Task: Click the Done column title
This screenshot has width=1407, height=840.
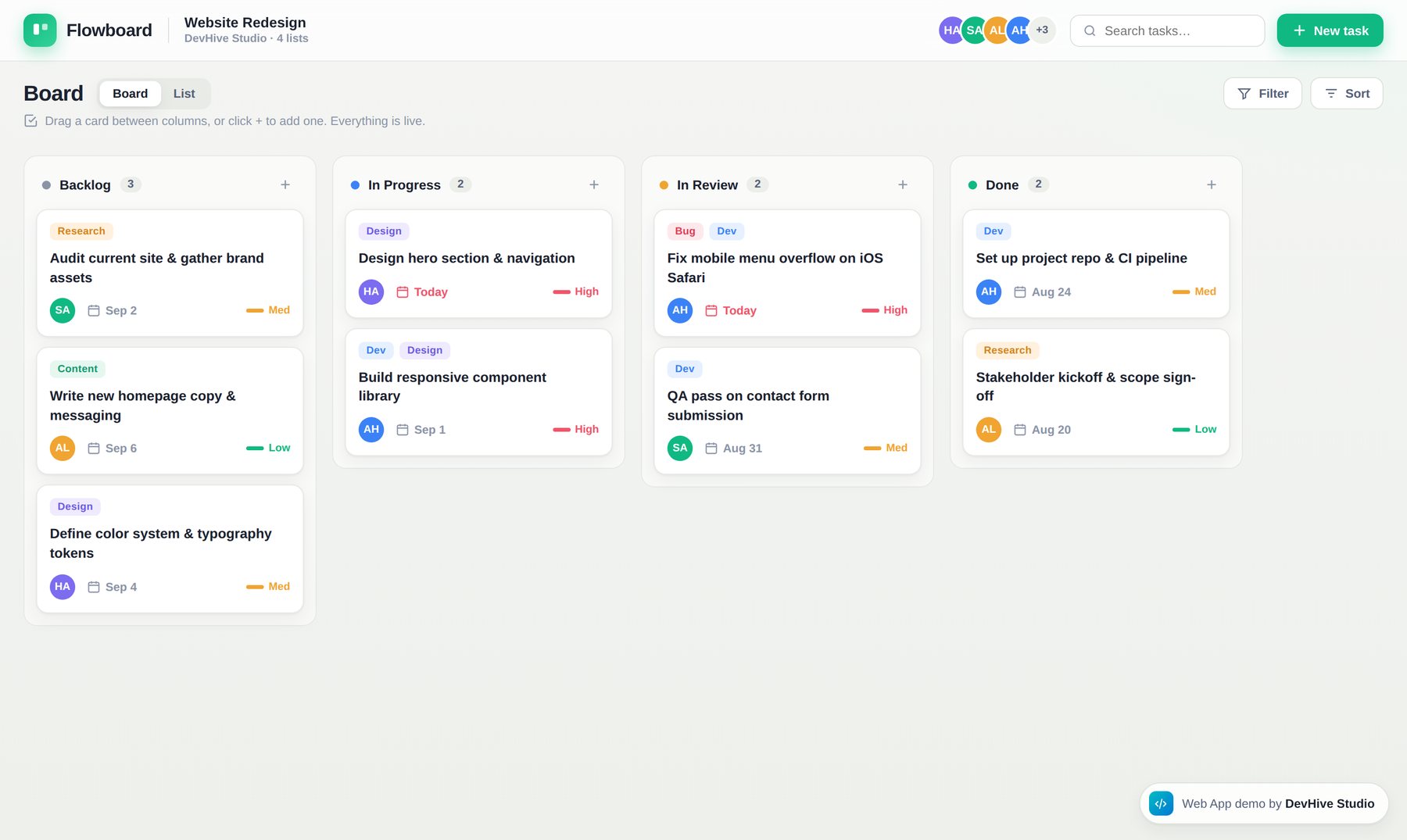Action: [1002, 184]
